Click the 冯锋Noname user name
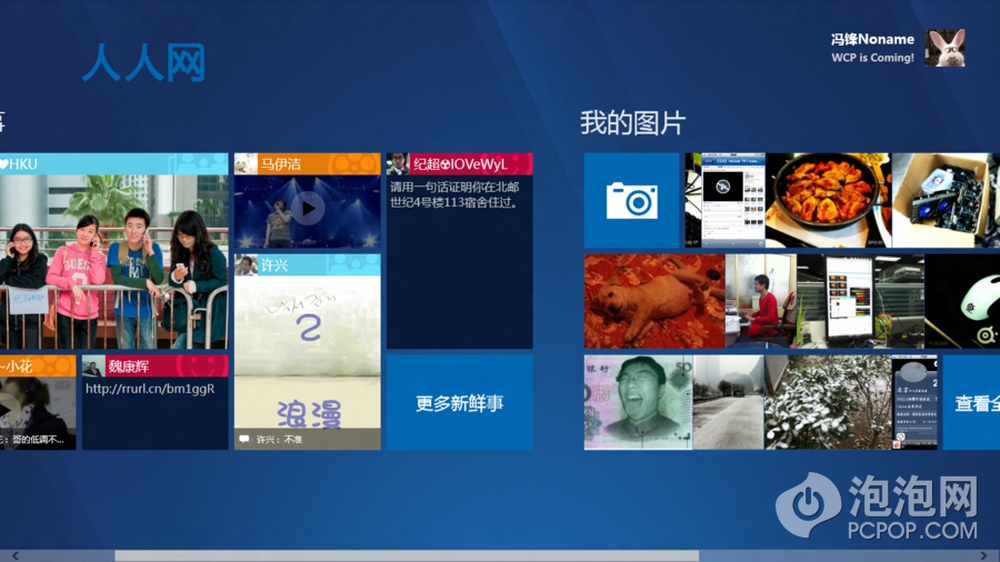This screenshot has height=562, width=1000. [x=872, y=40]
